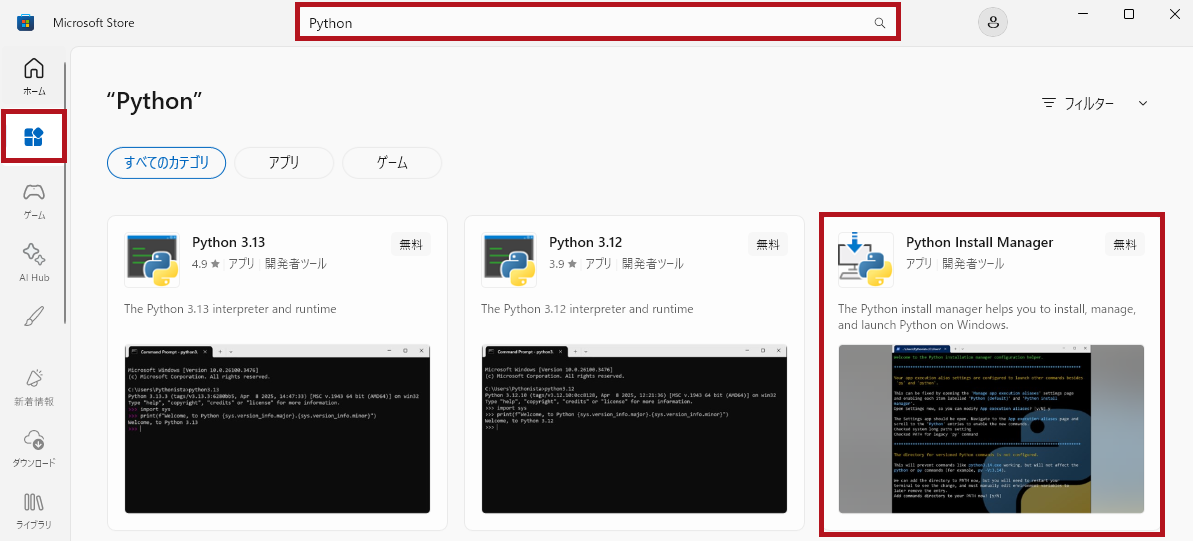Expand the フィルター (Filter) dropdown
Screen dimensions: 1193x541
(x=1095, y=103)
